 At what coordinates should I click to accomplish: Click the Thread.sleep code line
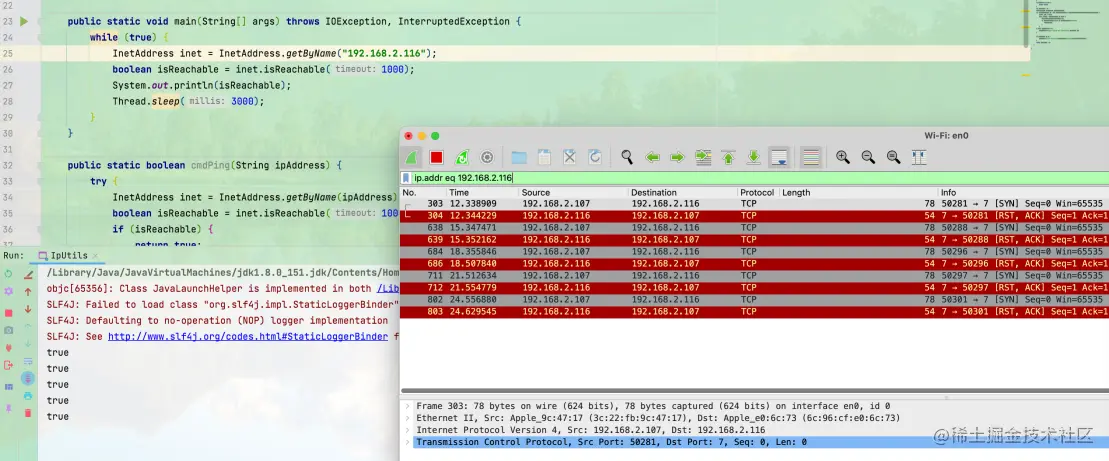point(188,101)
